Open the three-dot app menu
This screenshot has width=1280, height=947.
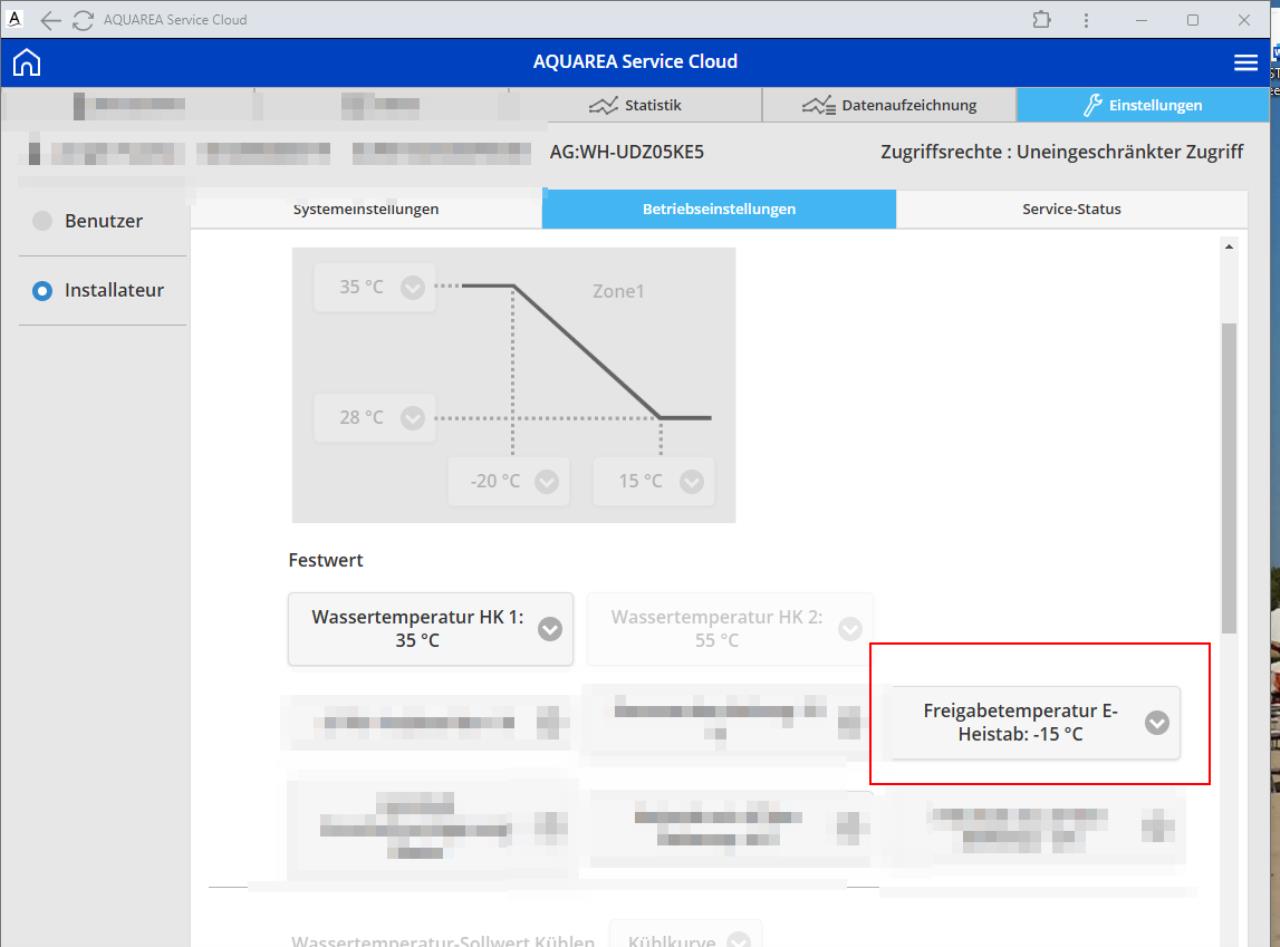pos(1086,20)
